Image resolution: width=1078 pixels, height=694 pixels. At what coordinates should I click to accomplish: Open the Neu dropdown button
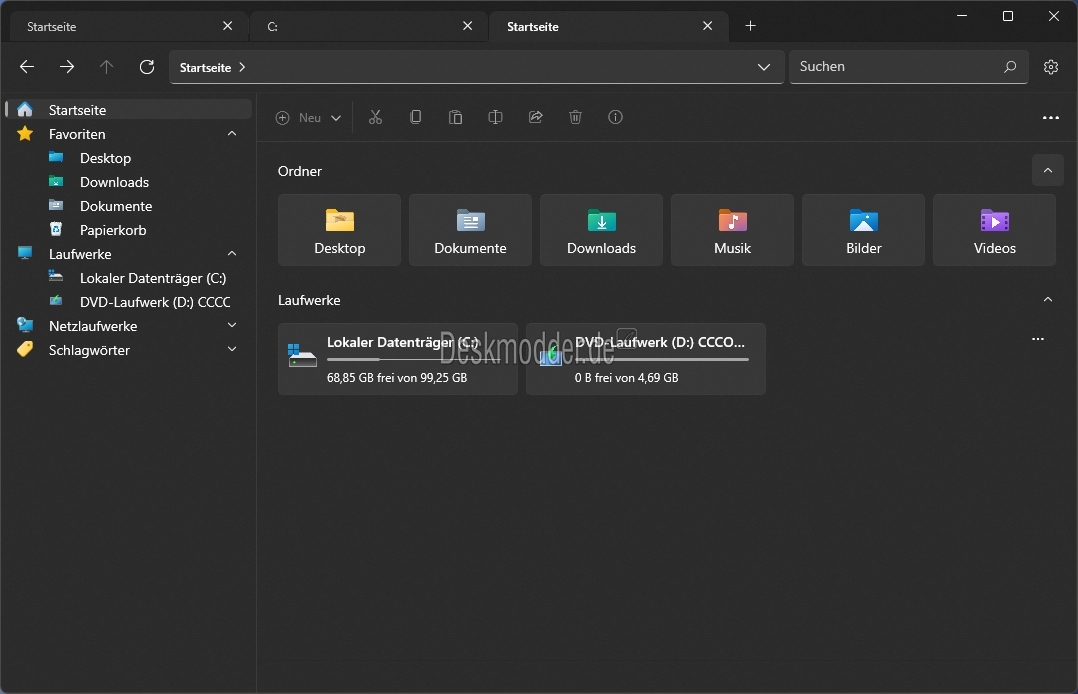point(308,118)
